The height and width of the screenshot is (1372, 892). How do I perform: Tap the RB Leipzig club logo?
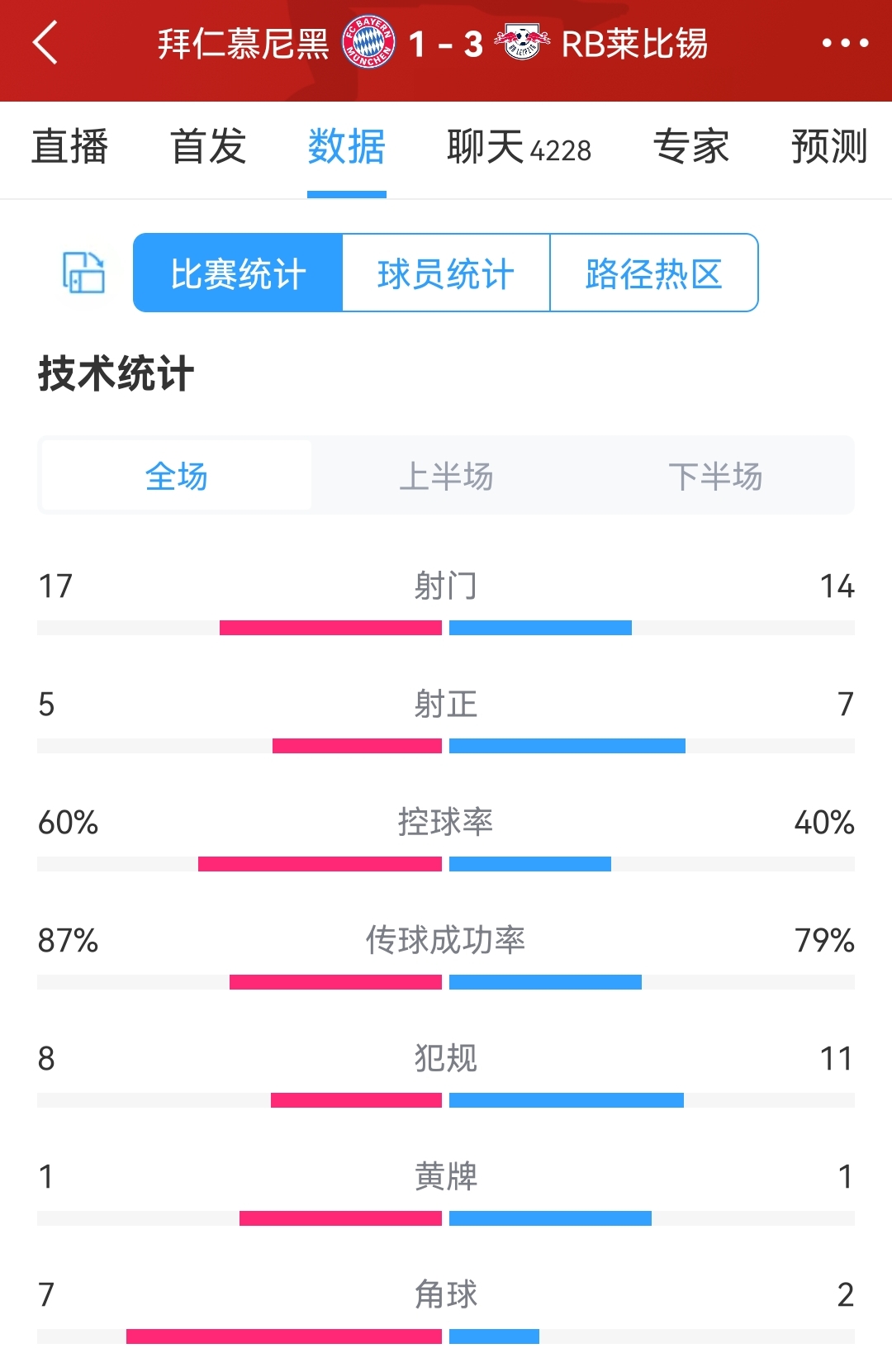[522, 42]
